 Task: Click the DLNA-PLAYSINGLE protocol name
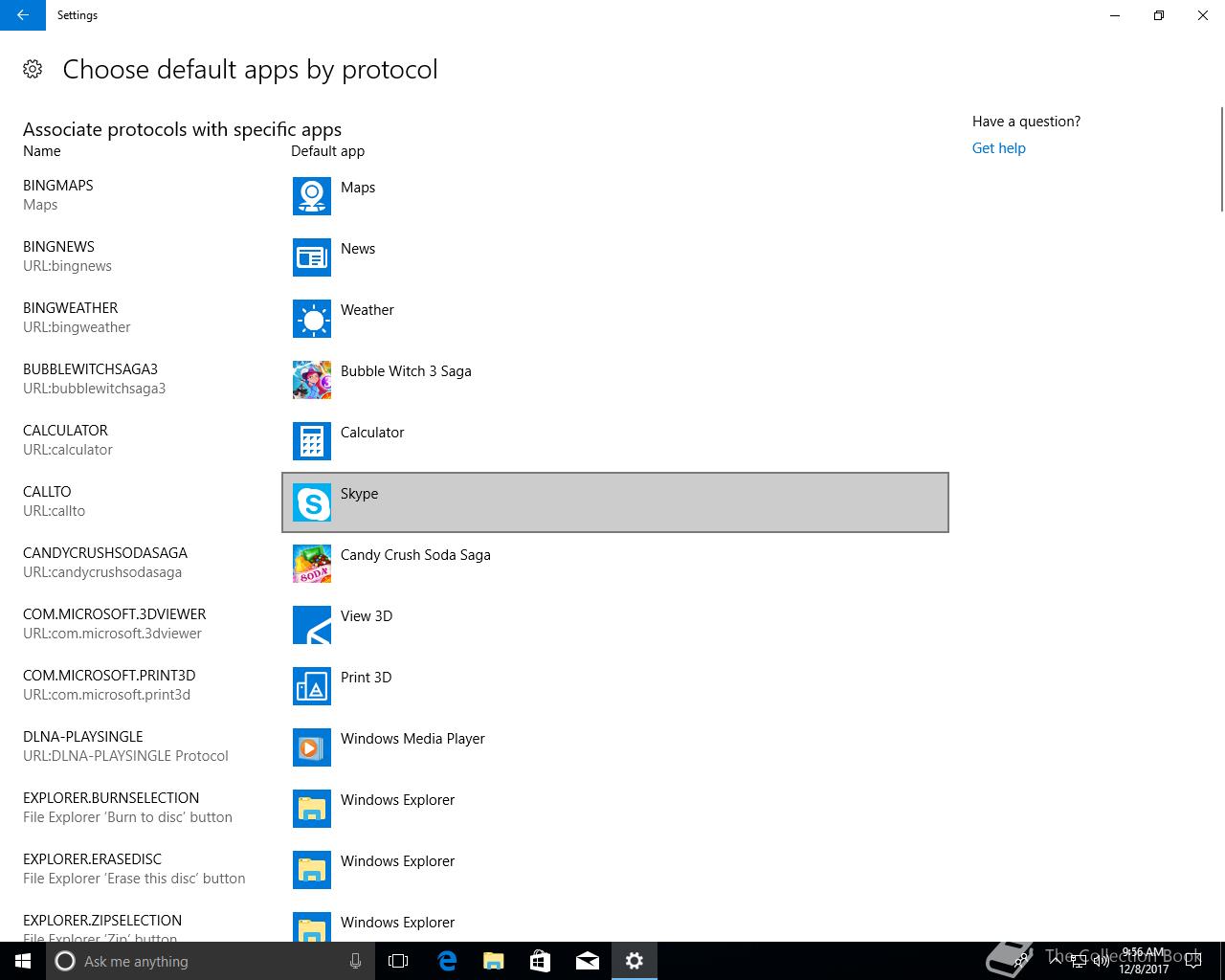(83, 737)
